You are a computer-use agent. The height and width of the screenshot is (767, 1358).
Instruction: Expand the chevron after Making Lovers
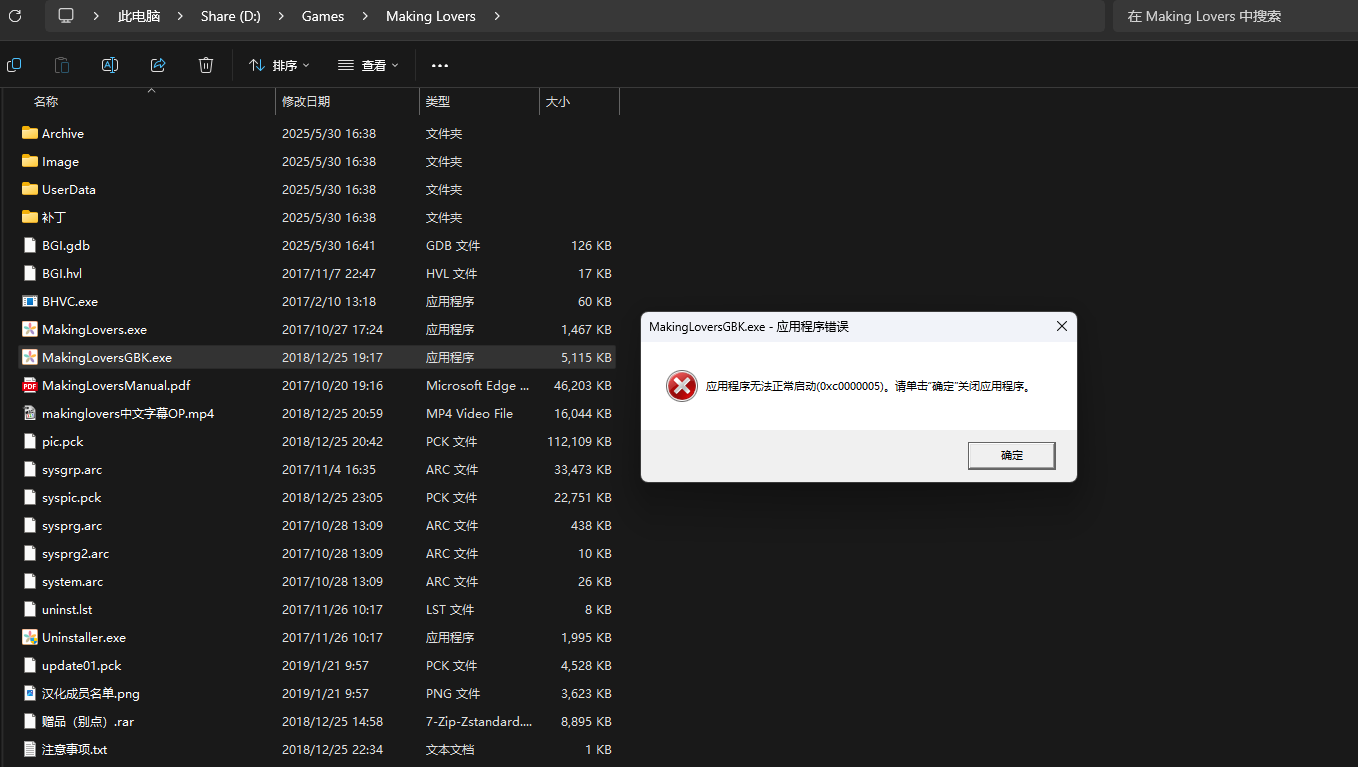tap(497, 16)
